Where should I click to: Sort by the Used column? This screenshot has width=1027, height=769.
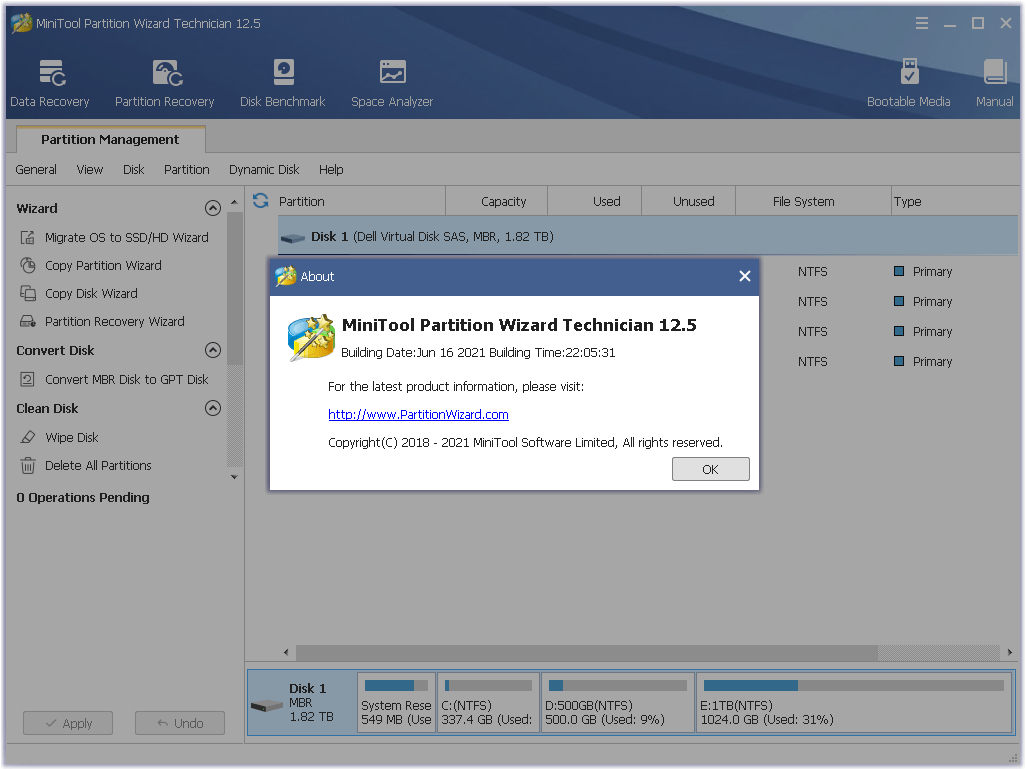(595, 201)
